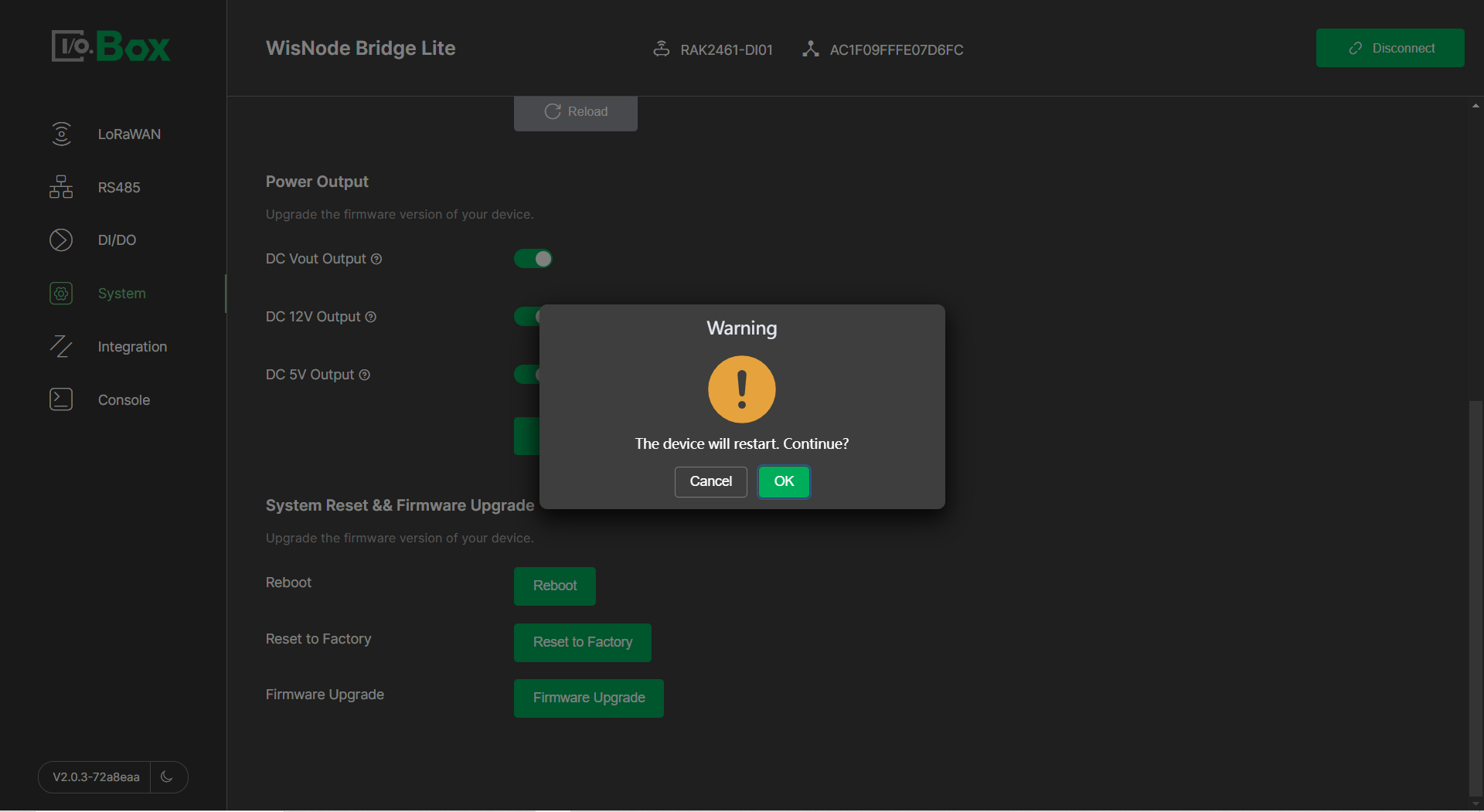Click the vertical scrollbar thumb

1475,595
